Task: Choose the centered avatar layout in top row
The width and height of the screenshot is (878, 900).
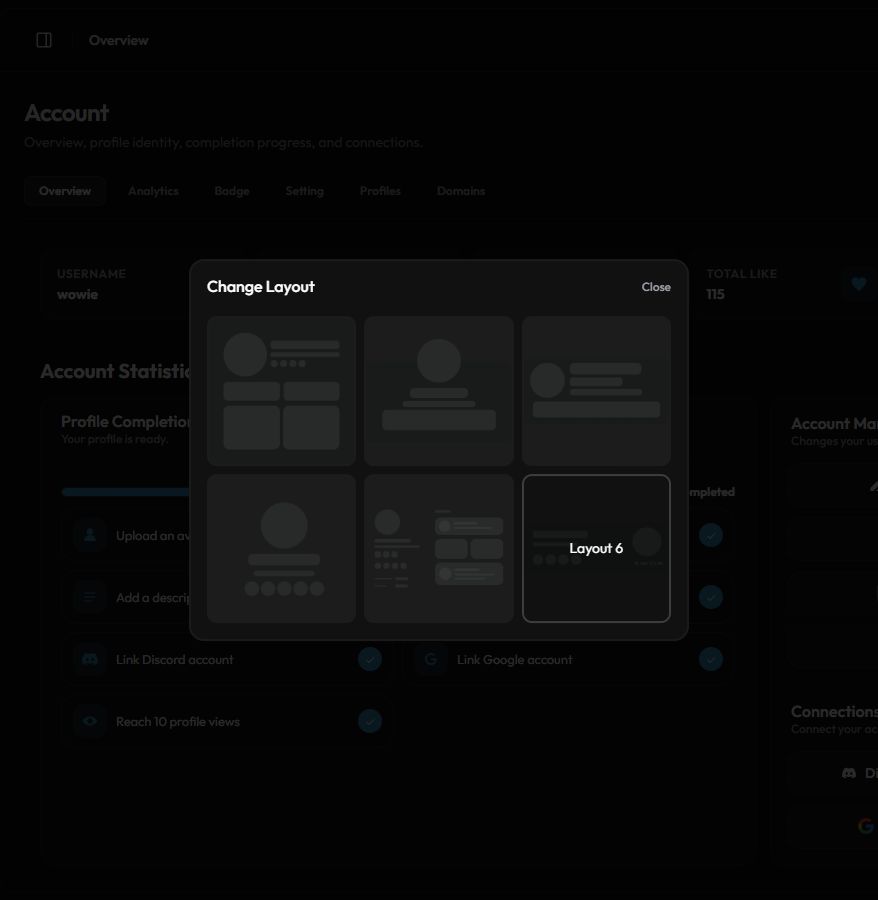Action: [439, 391]
